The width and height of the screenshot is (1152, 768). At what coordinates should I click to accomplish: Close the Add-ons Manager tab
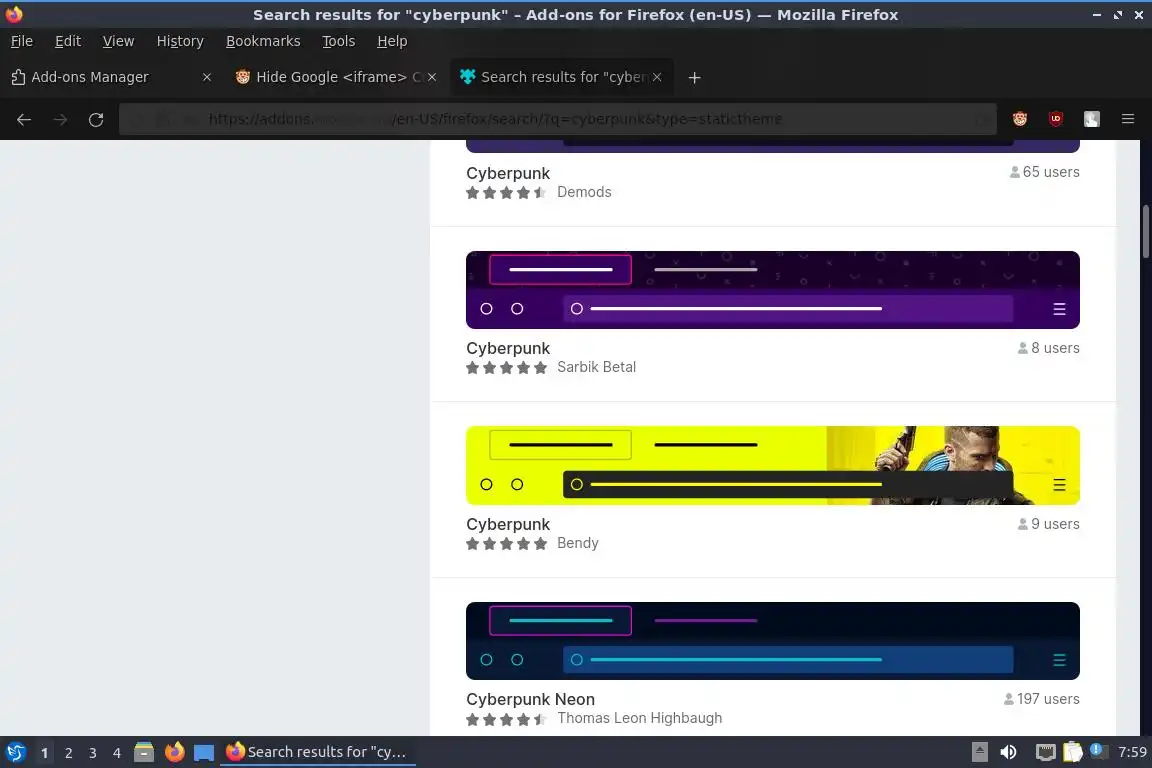206,77
